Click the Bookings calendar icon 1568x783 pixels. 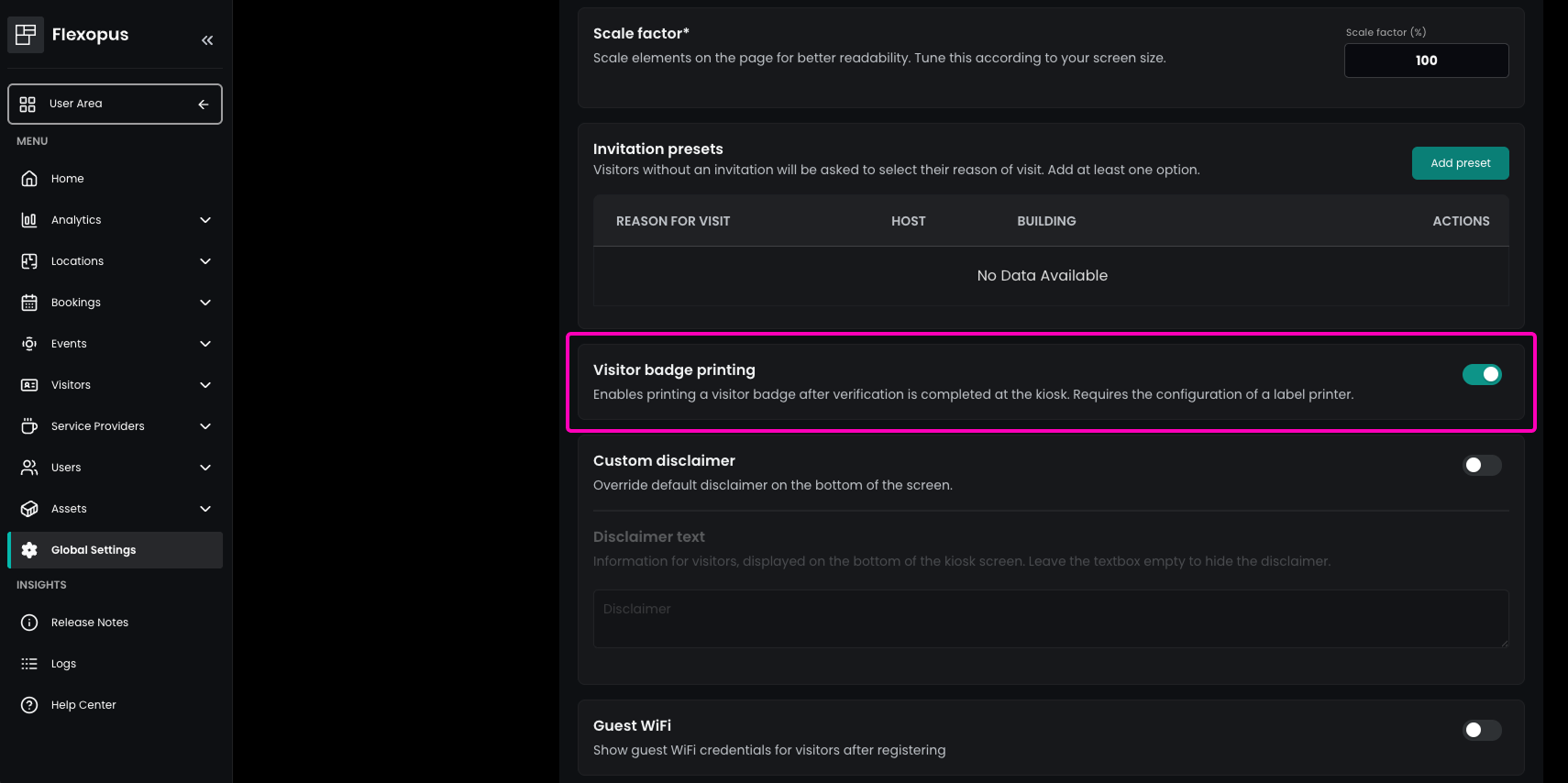point(29,303)
